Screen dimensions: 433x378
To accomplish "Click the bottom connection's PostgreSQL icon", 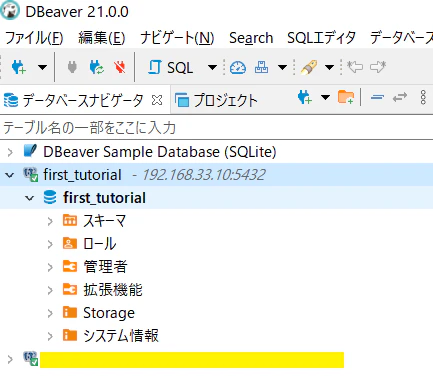I will 31,359.
